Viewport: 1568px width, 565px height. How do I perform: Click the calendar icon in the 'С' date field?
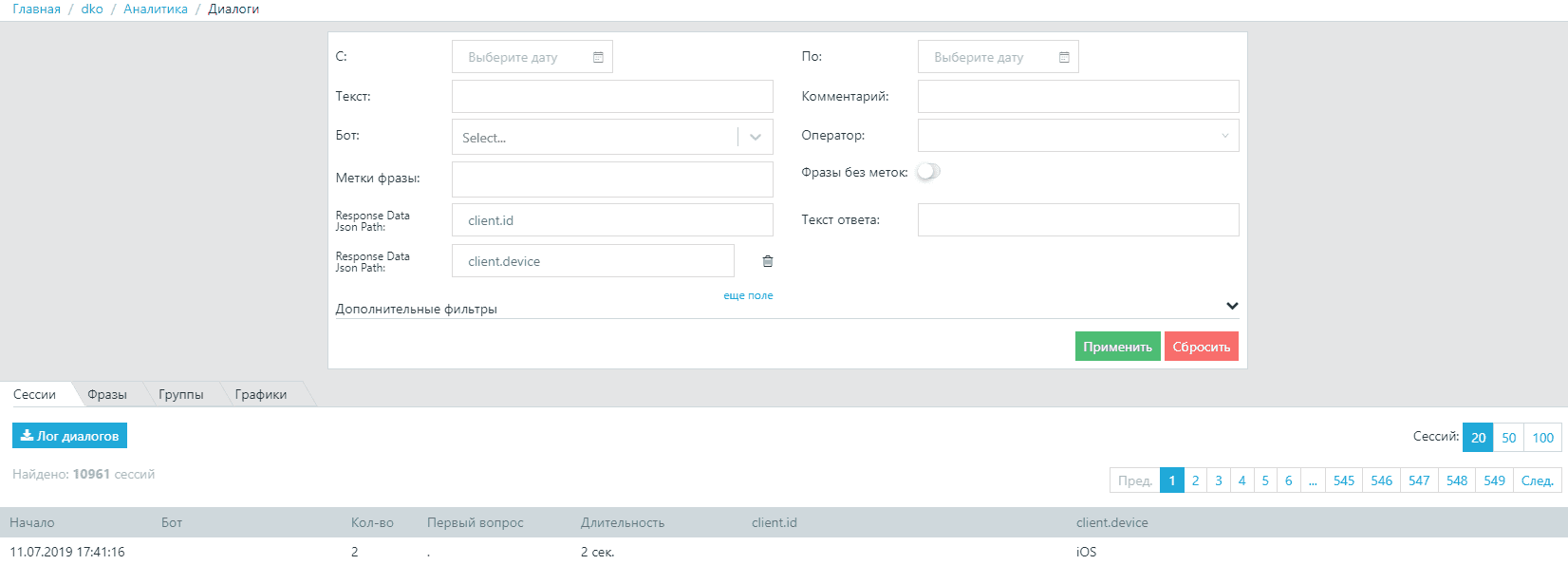(598, 58)
